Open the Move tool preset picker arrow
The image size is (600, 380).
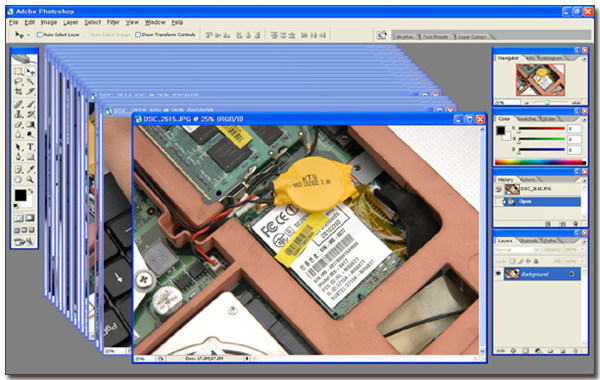point(28,35)
